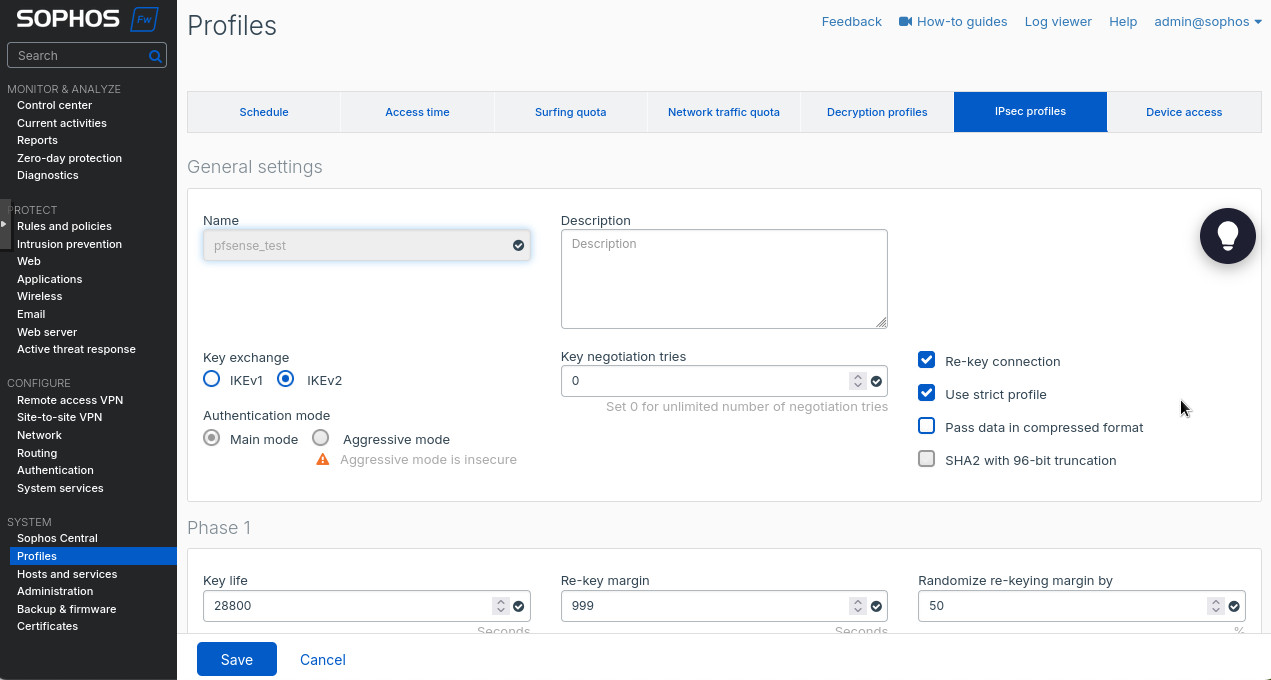Click validation check icon beside Key life
This screenshot has width=1271, height=680.
pyautogui.click(x=518, y=606)
